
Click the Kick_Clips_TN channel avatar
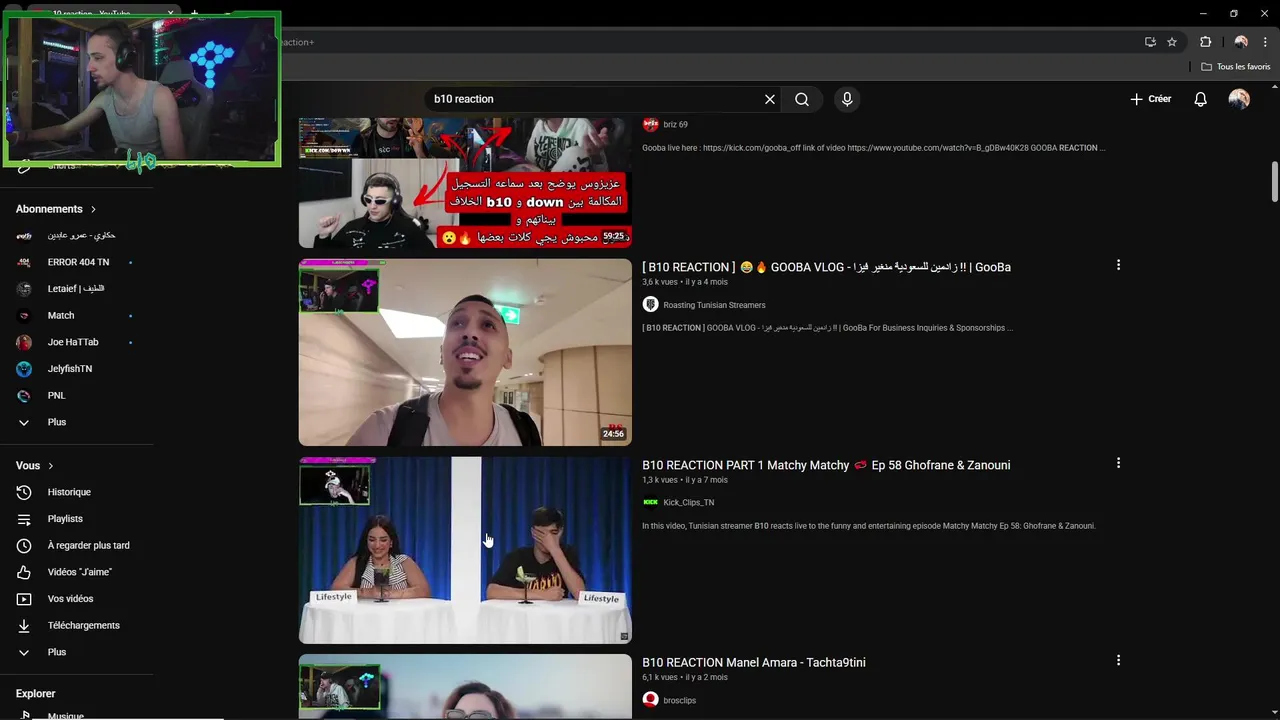point(650,502)
